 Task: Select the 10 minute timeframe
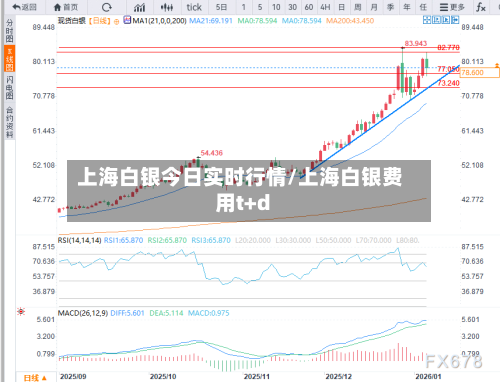tap(276, 7)
